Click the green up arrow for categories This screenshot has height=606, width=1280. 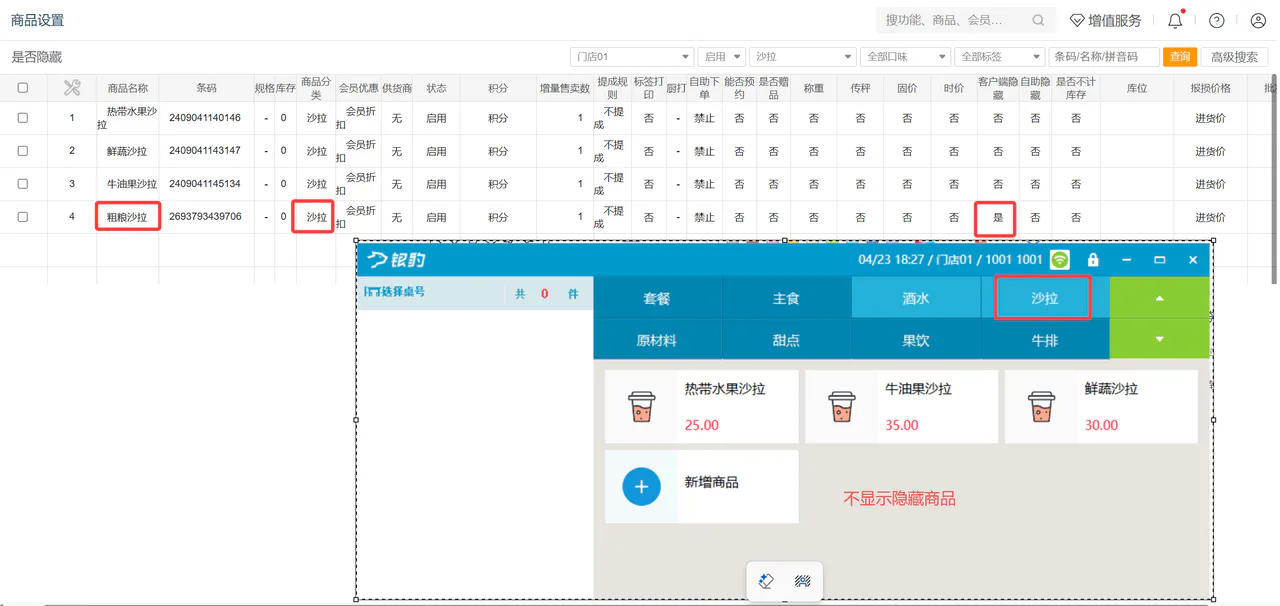1160,298
